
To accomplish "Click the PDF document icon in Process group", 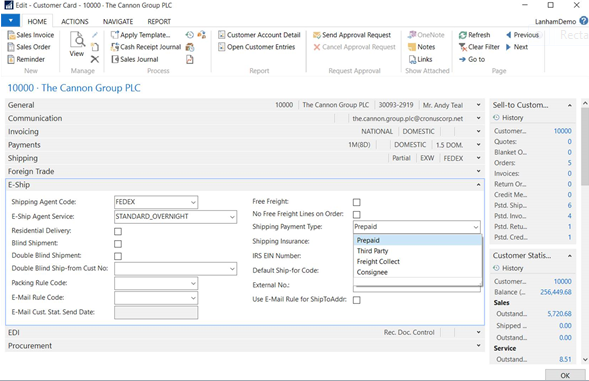I will pyautogui.click(x=190, y=59).
